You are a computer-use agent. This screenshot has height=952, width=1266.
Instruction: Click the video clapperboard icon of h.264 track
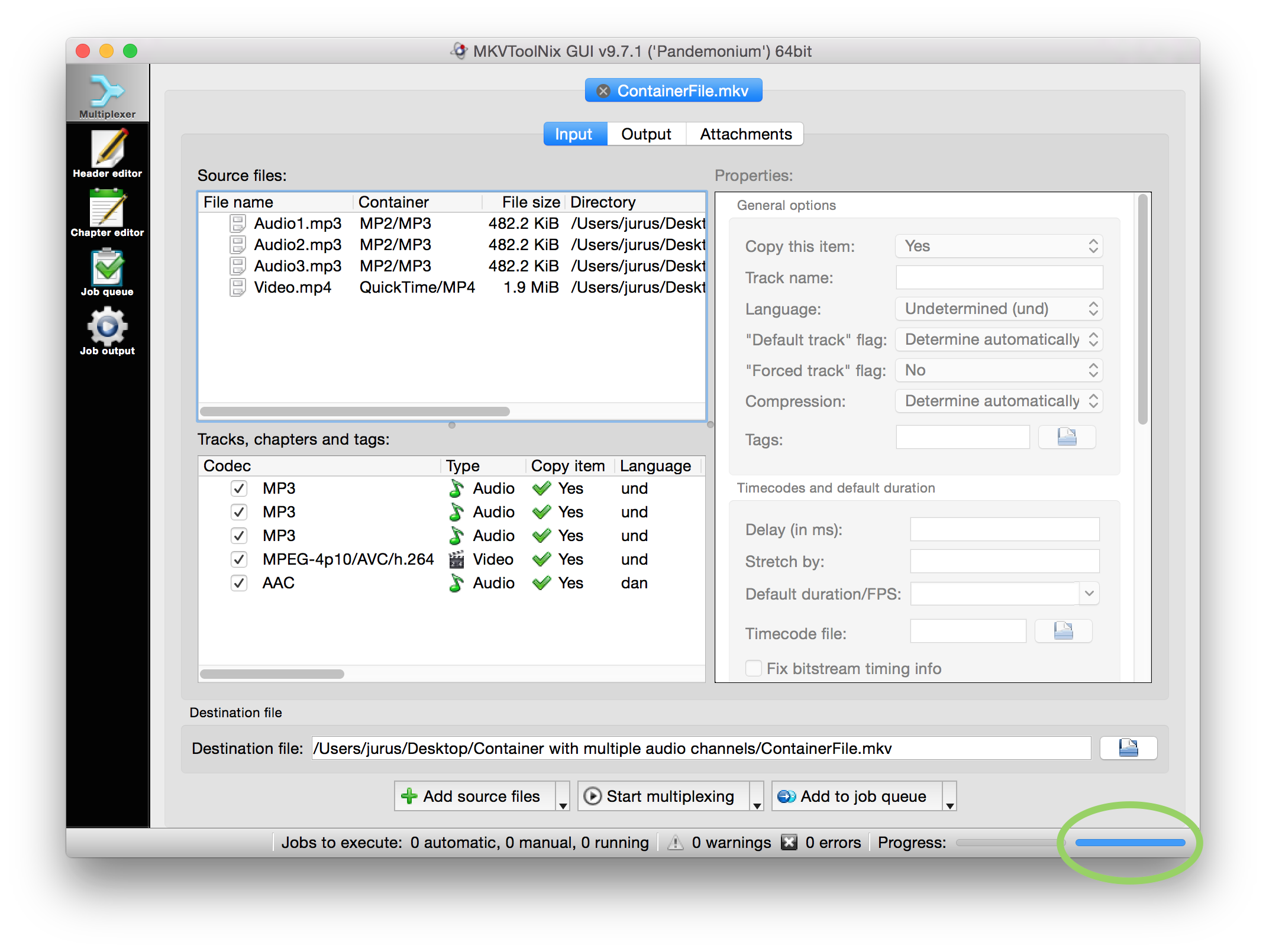[x=456, y=559]
